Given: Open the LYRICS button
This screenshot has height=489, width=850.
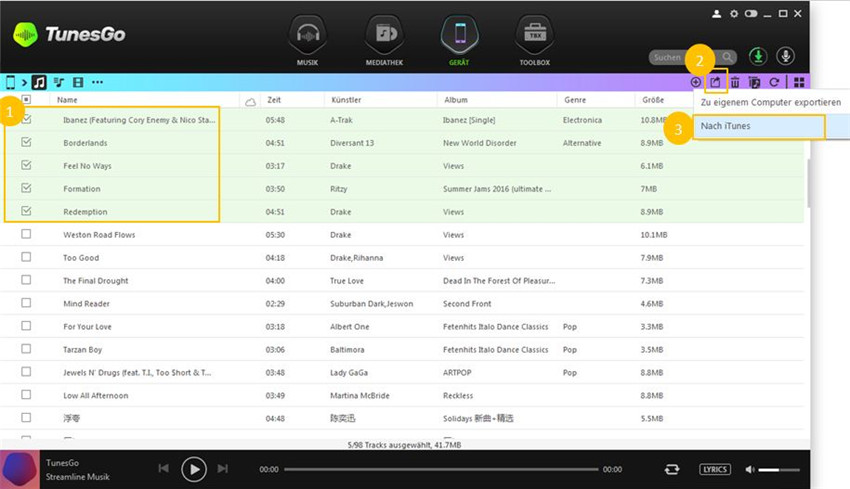Looking at the screenshot, I should [x=715, y=469].
